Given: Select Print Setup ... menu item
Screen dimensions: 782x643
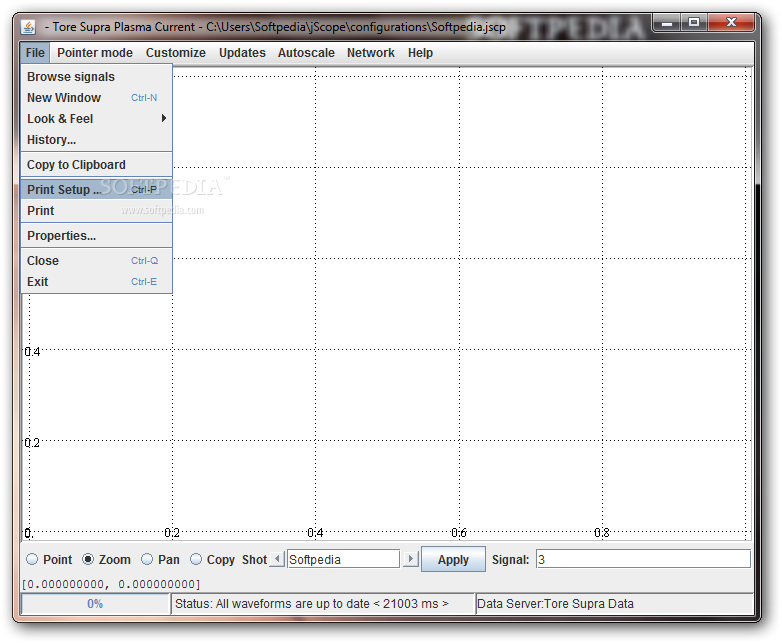Looking at the screenshot, I should click(x=96, y=190).
